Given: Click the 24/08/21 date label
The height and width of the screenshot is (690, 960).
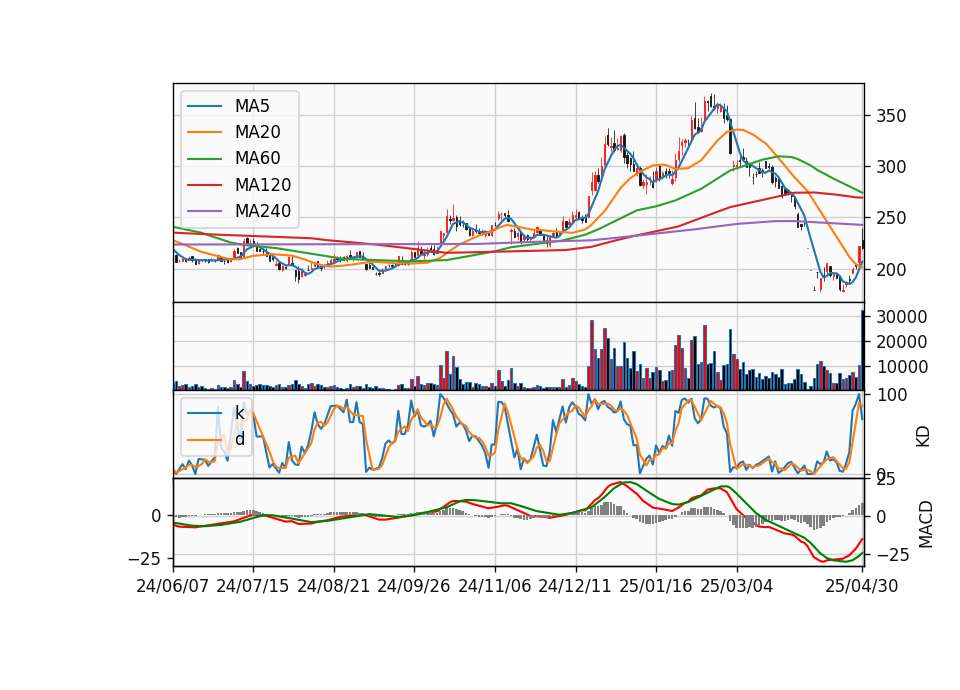Looking at the screenshot, I should pos(334,586).
